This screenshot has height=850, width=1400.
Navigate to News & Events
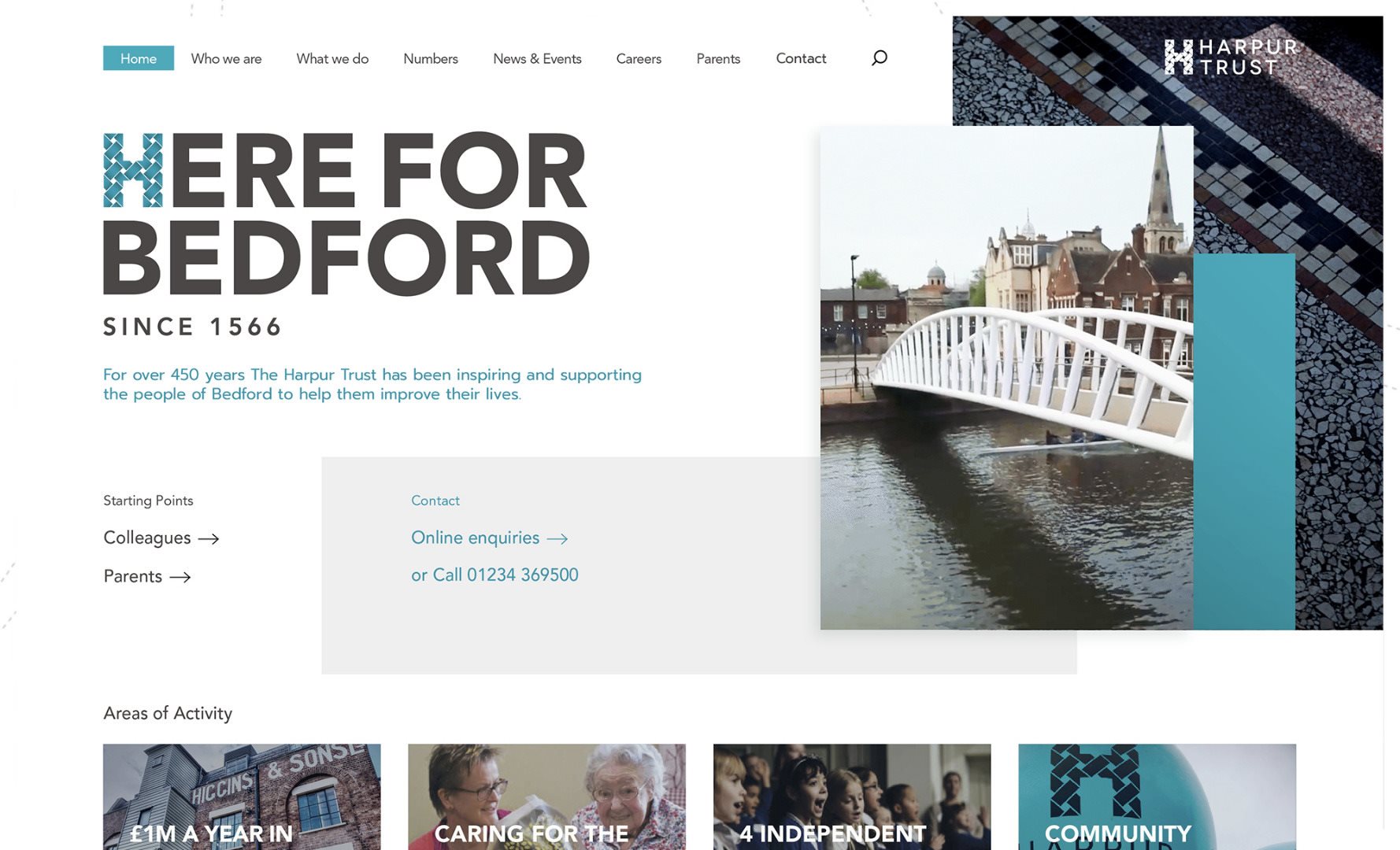537,59
